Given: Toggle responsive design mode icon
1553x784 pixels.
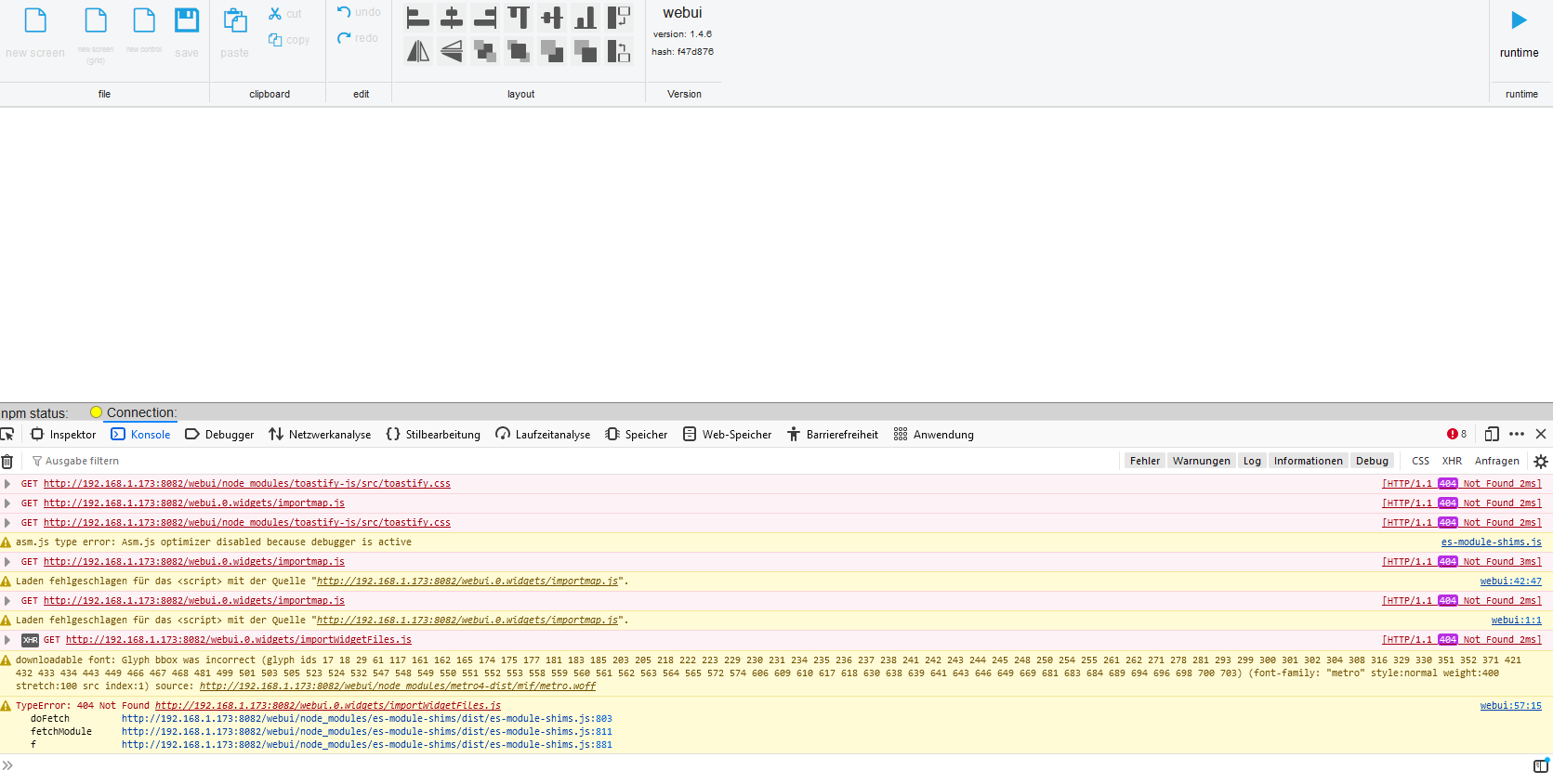Looking at the screenshot, I should 1492,434.
